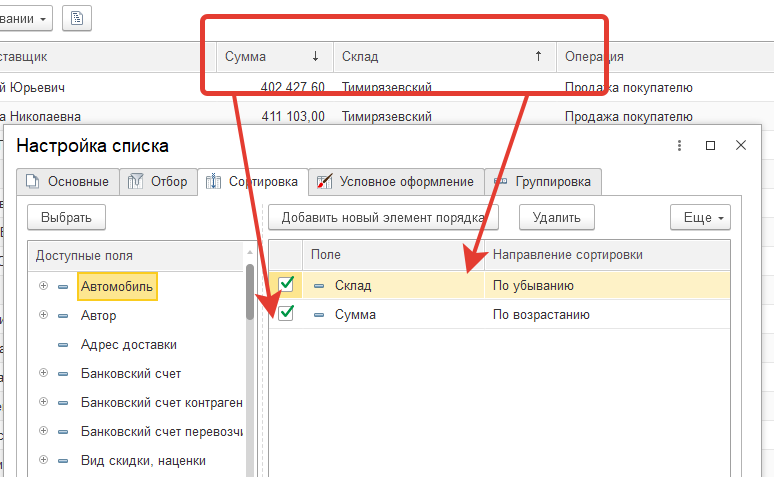This screenshot has height=477, width=774.
Task: Select Банковский счет перевозчика field
Action: point(161,432)
